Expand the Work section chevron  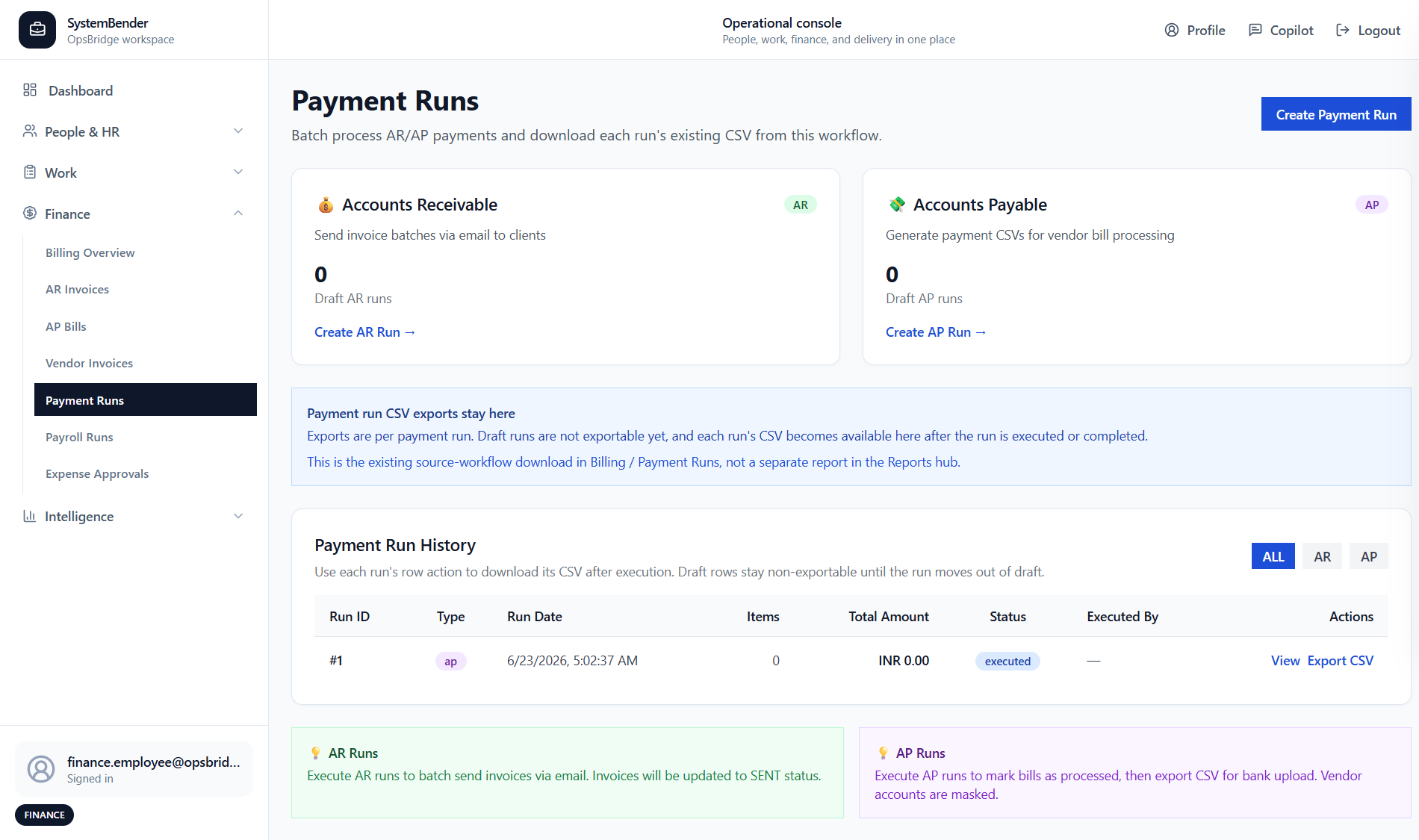238,172
